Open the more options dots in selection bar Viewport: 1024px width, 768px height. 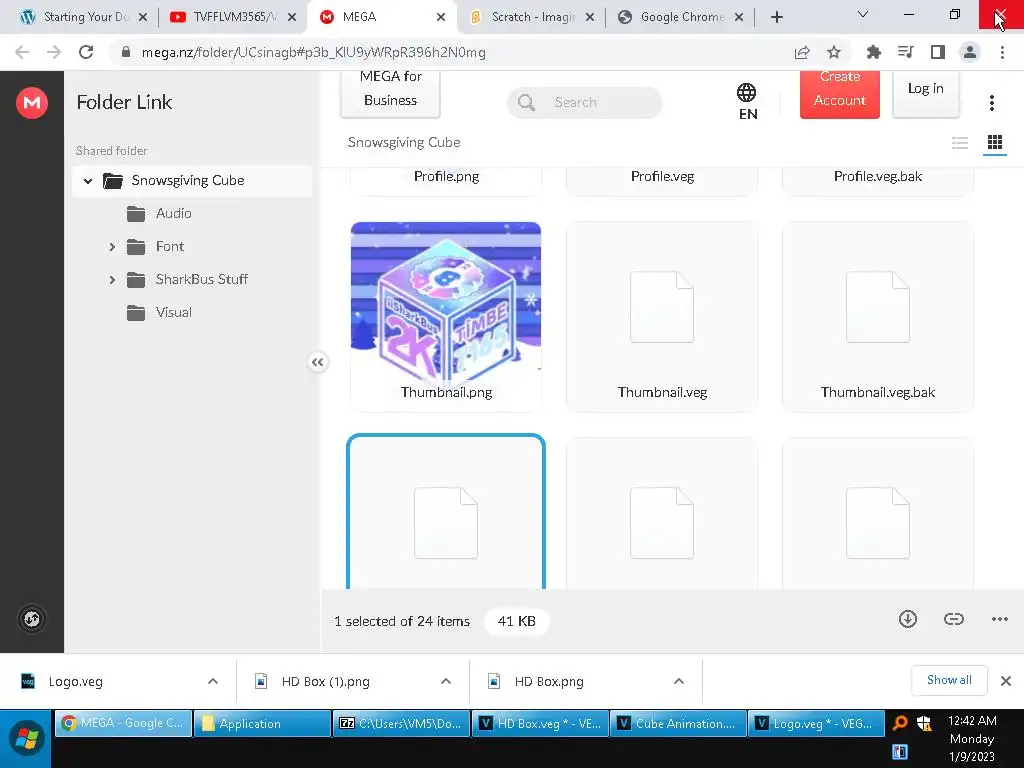(x=999, y=619)
